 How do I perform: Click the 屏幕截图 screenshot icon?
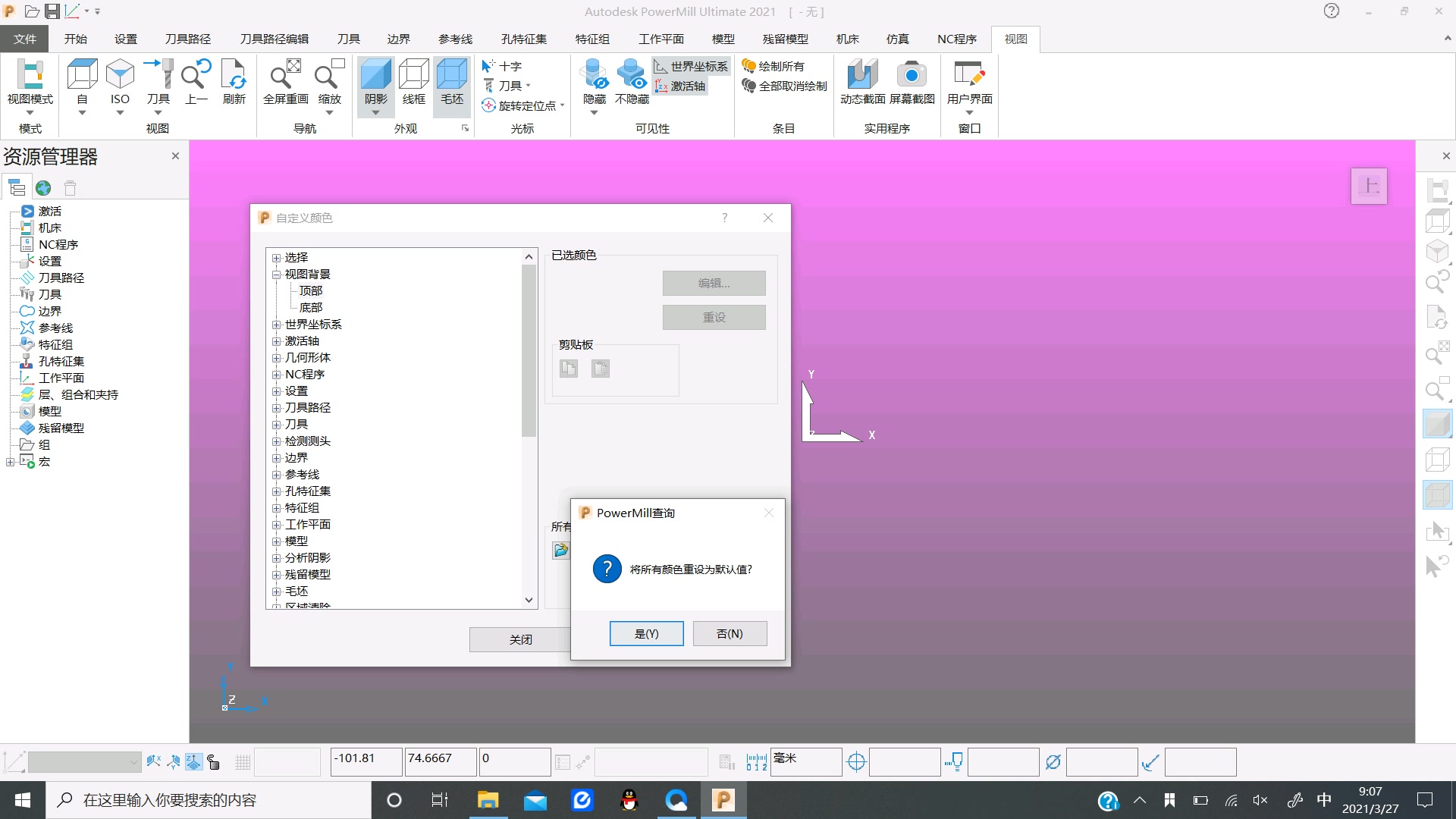(912, 74)
